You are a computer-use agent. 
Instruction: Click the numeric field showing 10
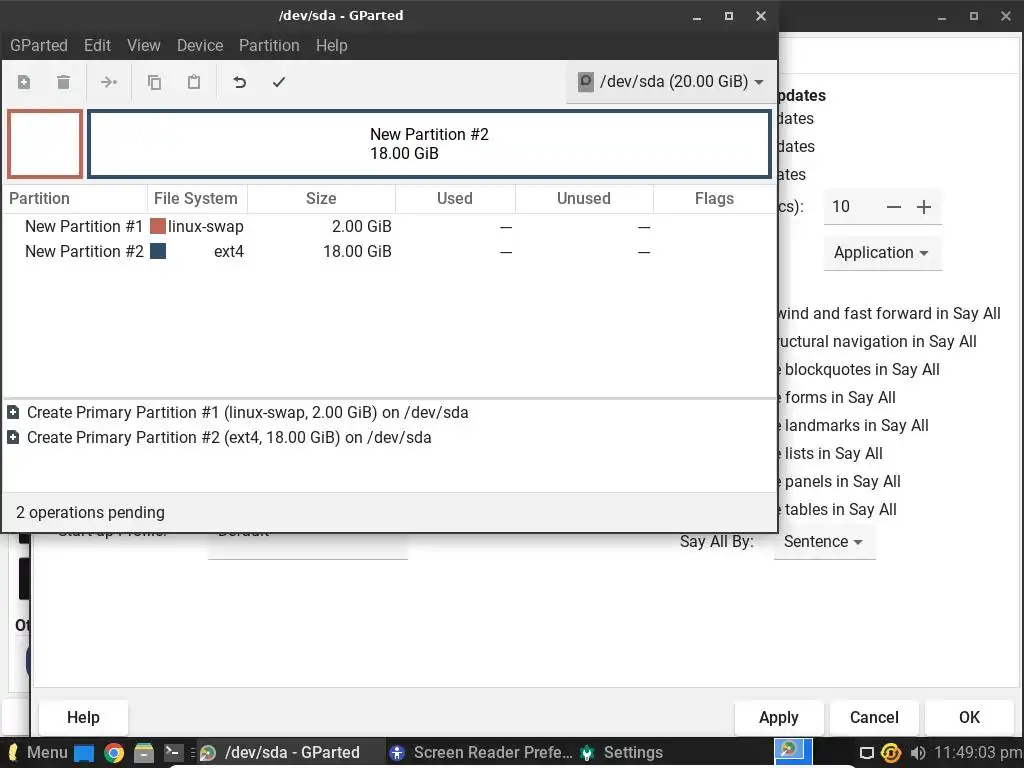click(x=852, y=207)
